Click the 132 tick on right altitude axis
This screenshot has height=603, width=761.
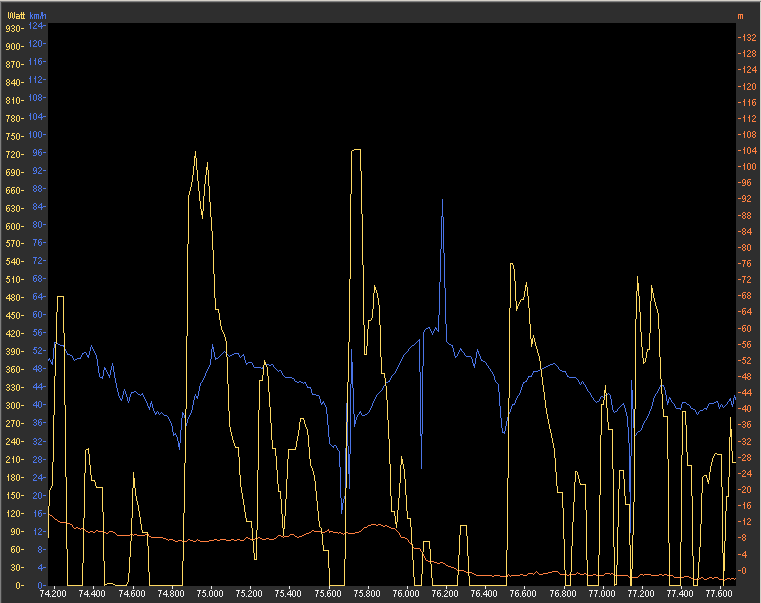[746, 38]
